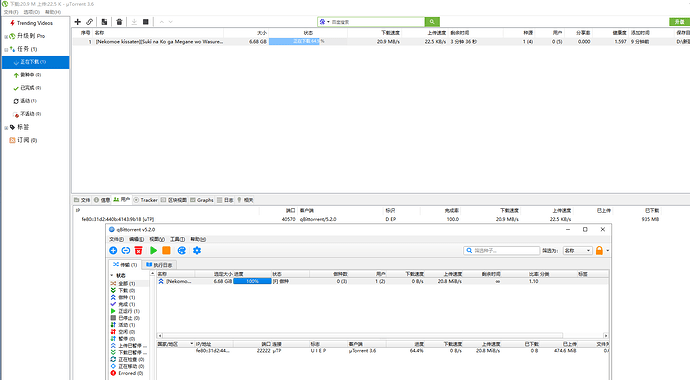Click the Move Up Queue arrow in uTorrent
Image resolution: width=690 pixels, height=380 pixels.
pos(161,22)
